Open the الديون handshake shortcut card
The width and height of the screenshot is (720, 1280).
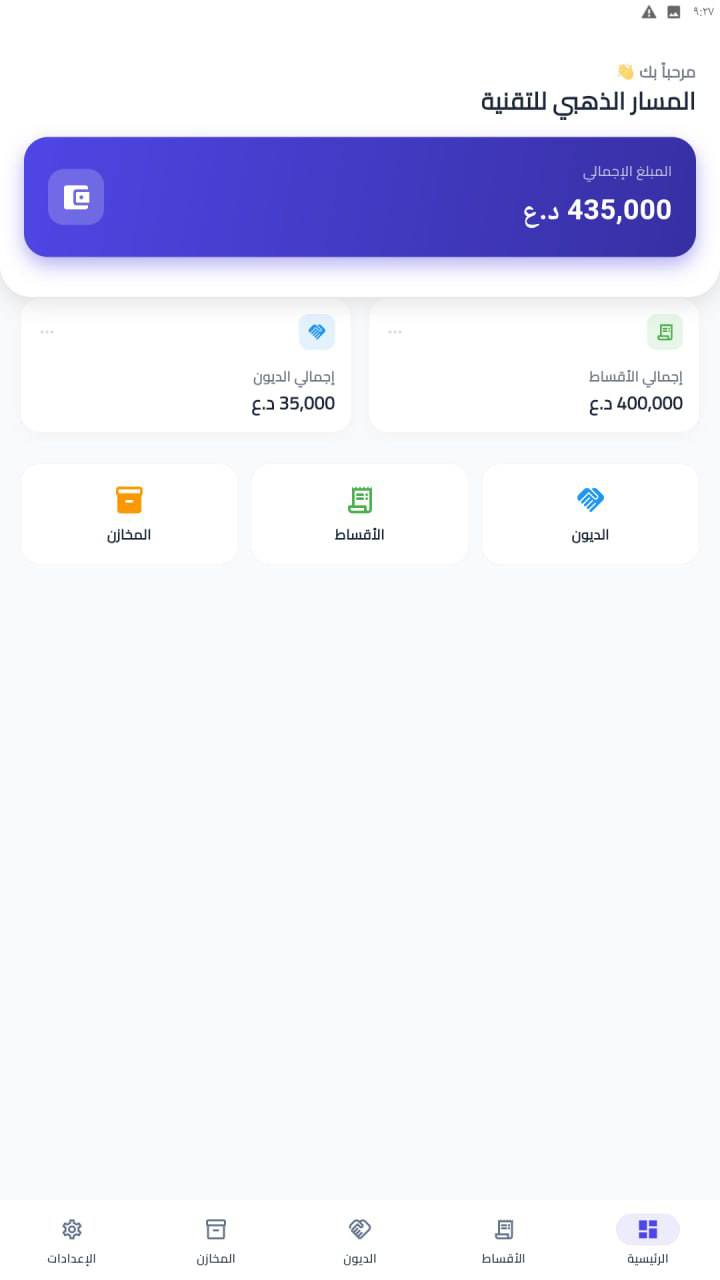click(x=590, y=514)
